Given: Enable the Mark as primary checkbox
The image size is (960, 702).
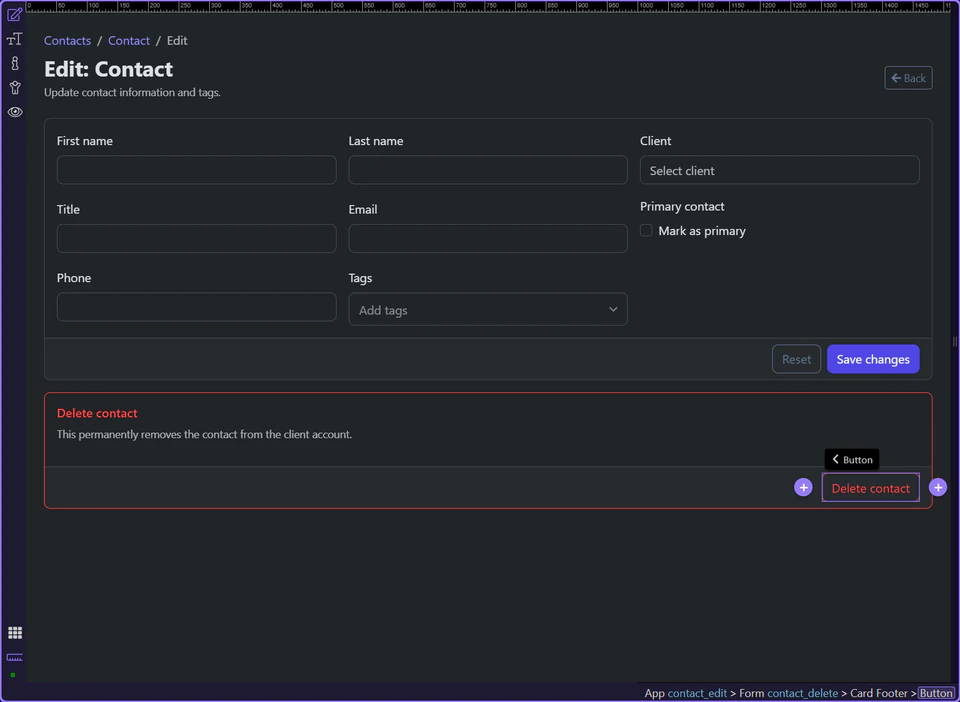Looking at the screenshot, I should coord(646,230).
